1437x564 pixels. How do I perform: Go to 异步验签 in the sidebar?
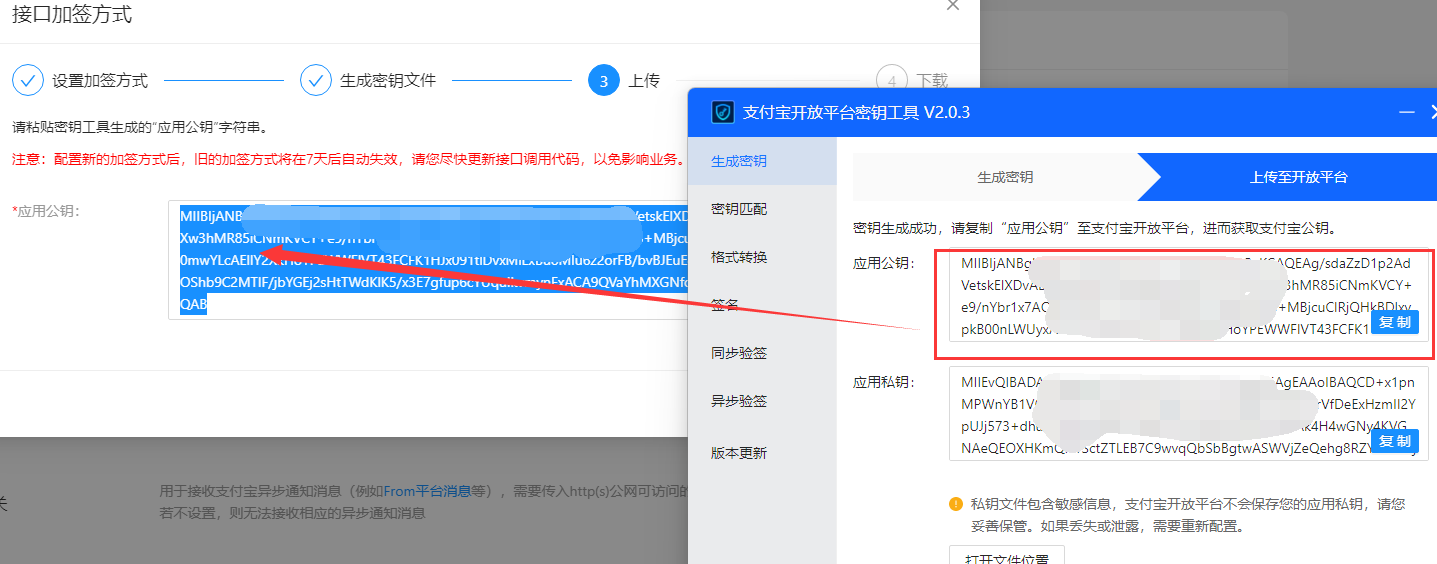tap(739, 401)
